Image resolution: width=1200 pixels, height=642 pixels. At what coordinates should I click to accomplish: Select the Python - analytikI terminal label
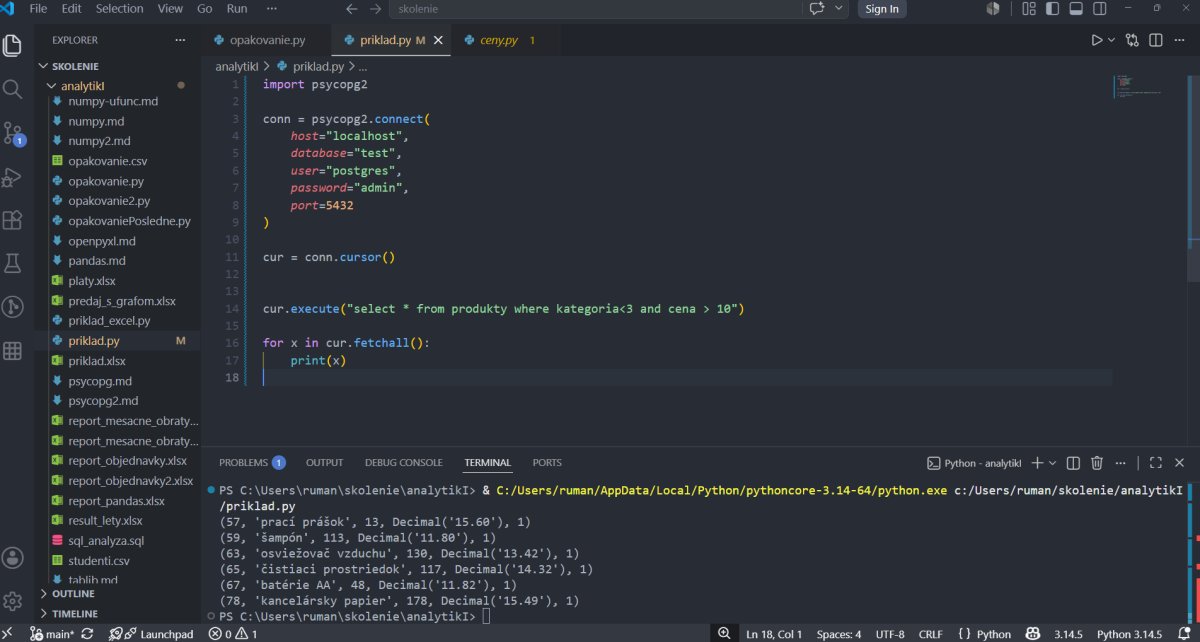pyautogui.click(x=974, y=463)
